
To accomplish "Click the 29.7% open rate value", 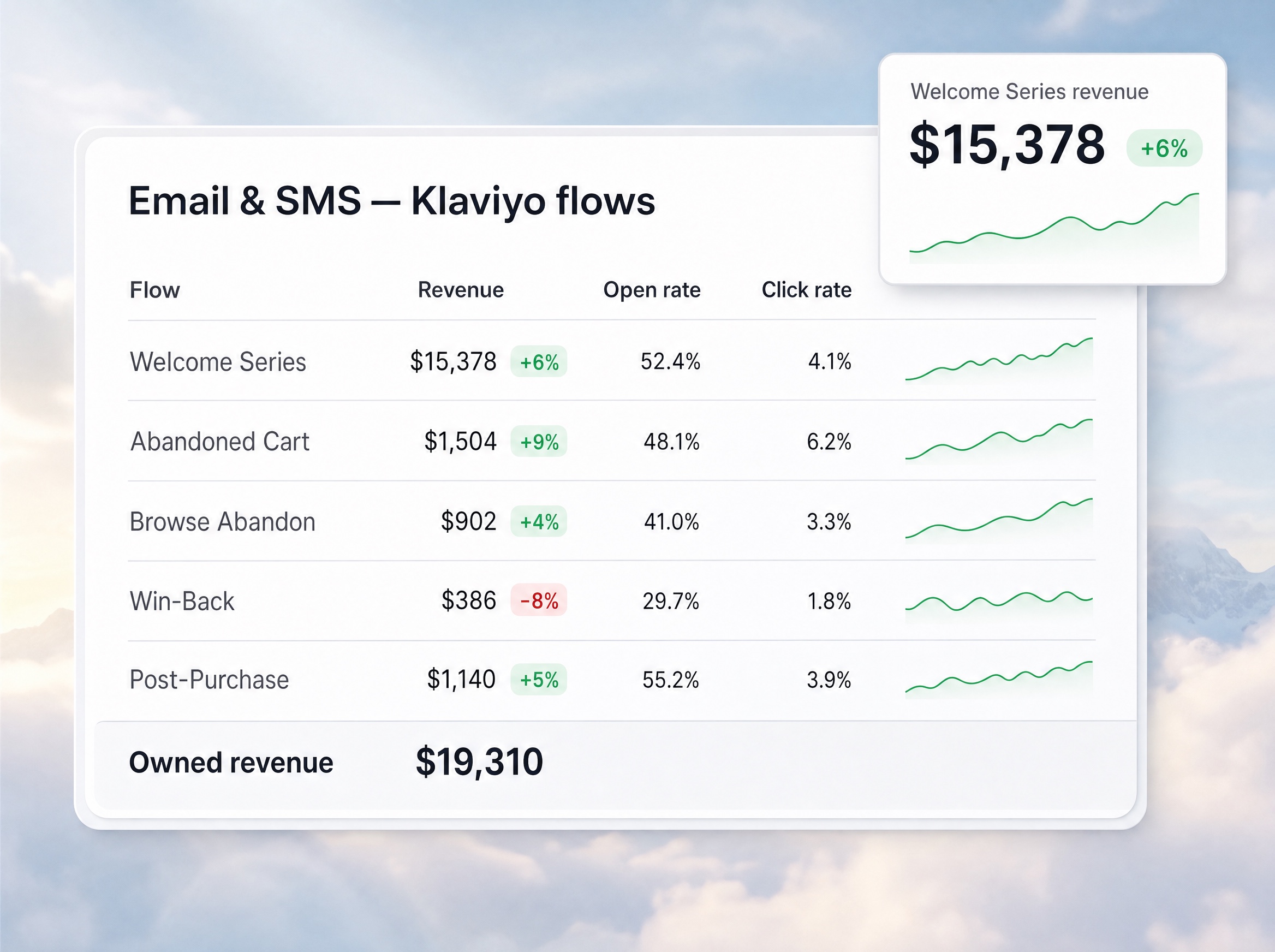I will (671, 601).
